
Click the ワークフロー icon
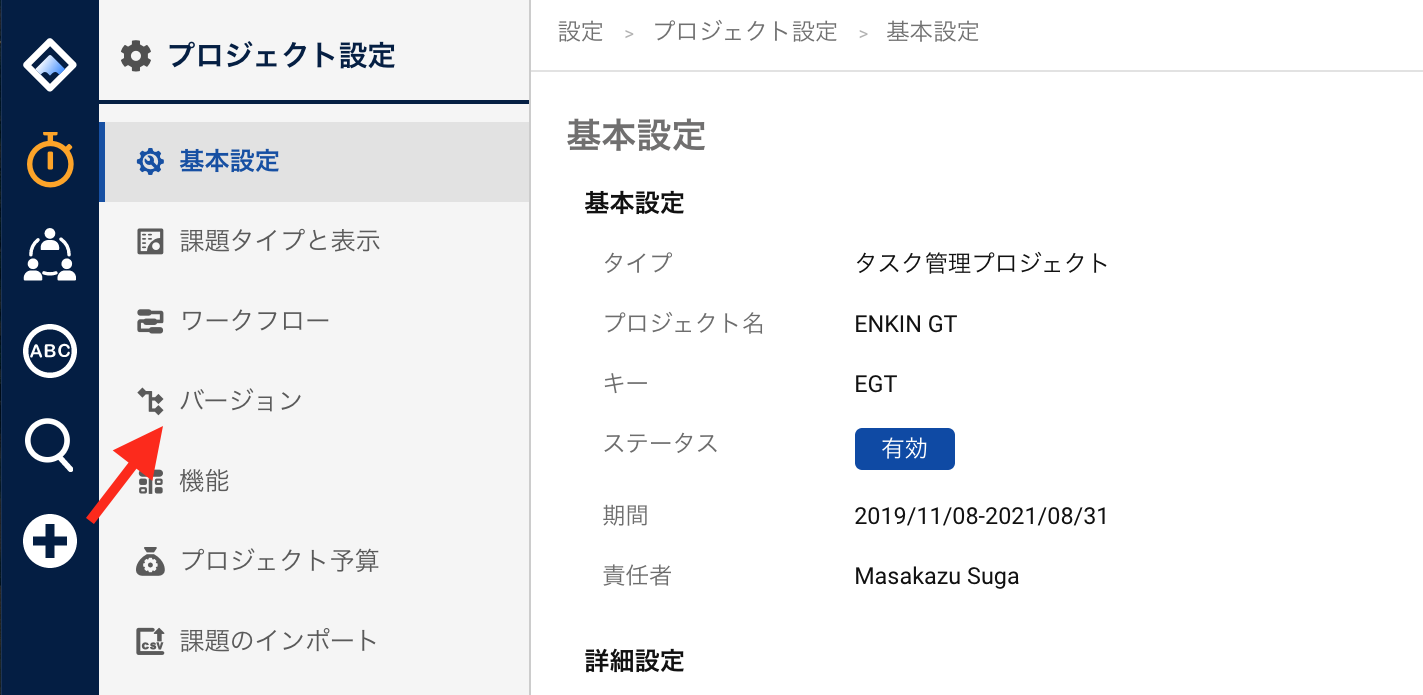point(150,321)
